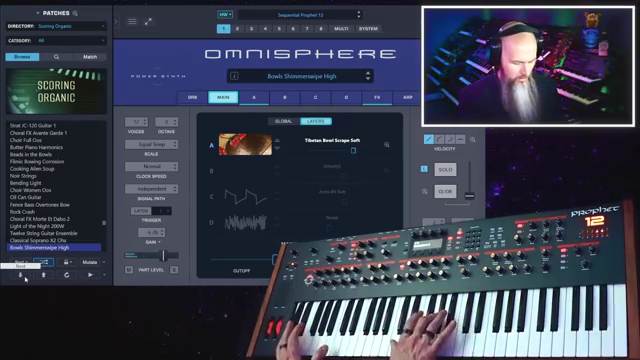Toggle the GLIDE button
Screen dimensions: 640x360
(445, 191)
